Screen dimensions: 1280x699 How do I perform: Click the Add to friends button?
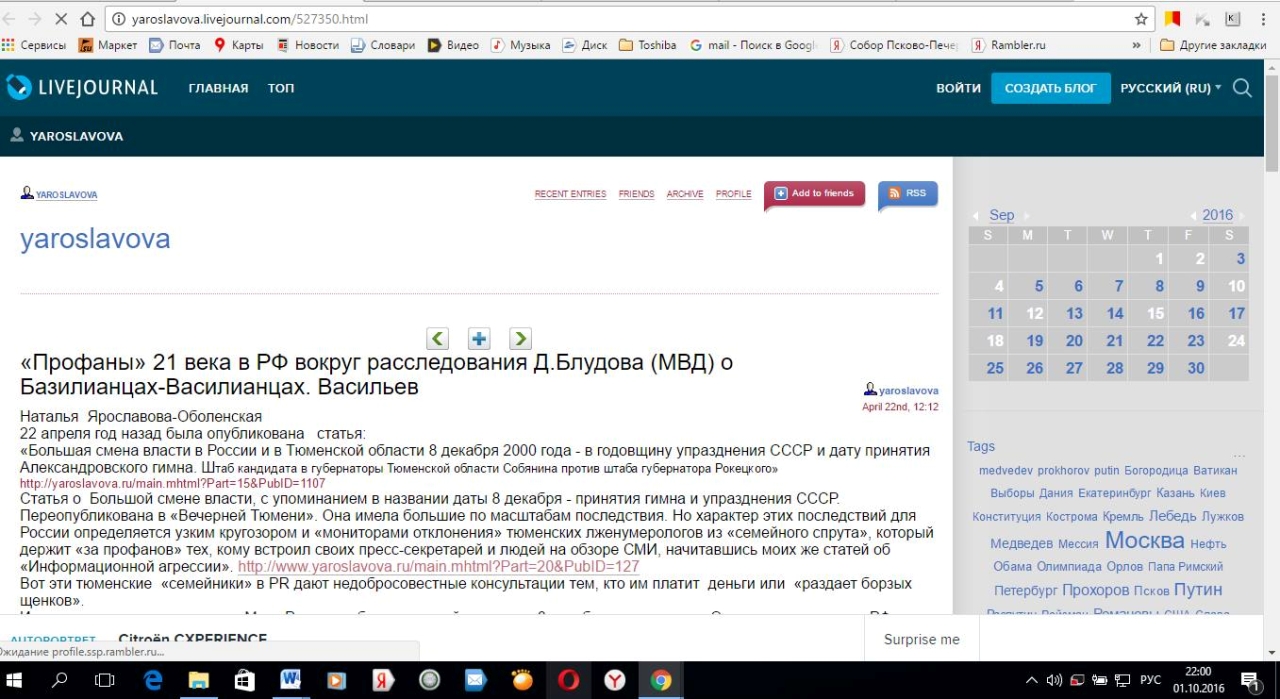[x=814, y=193]
